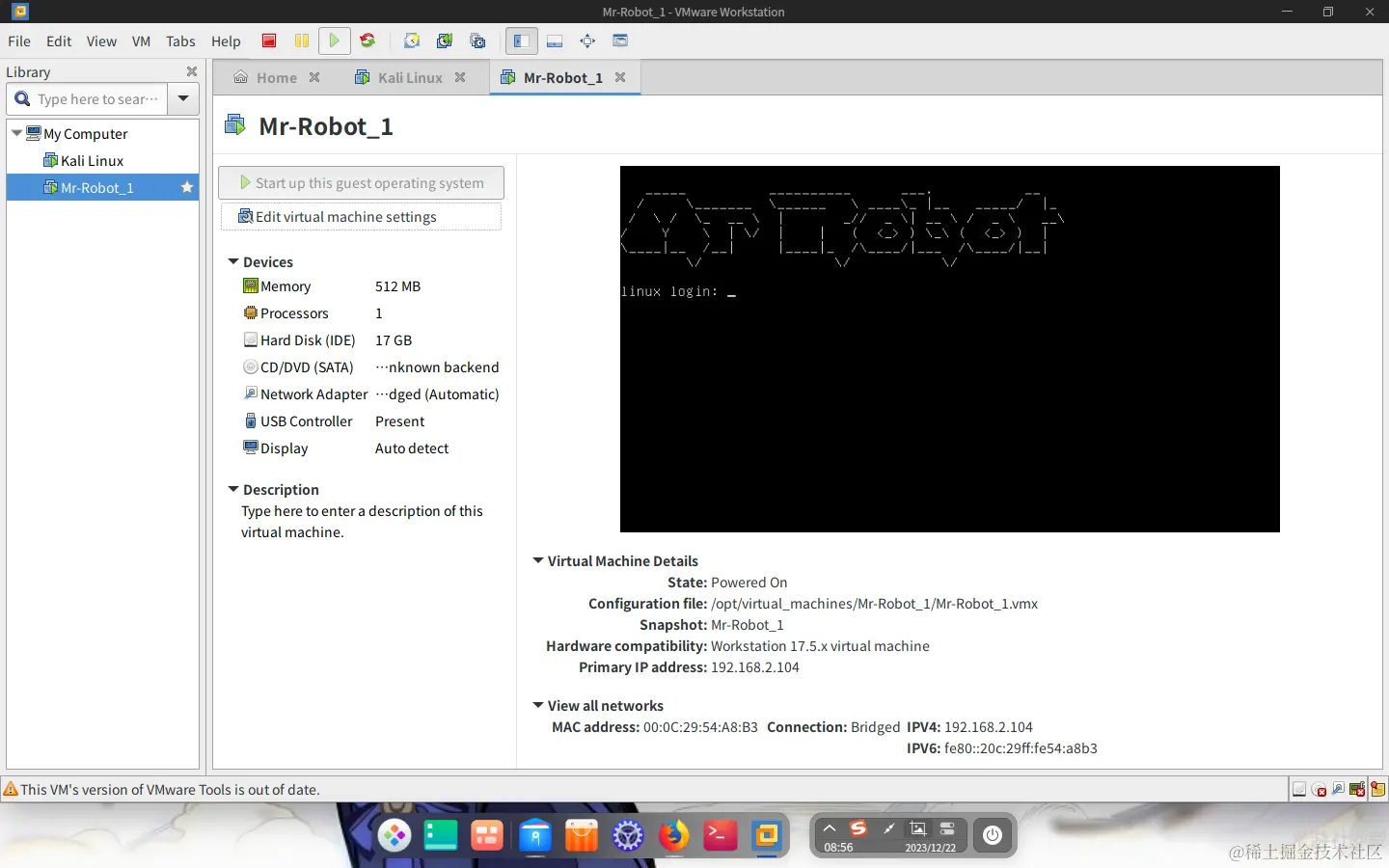
Task: Switch to Unity mode via the window icon
Action: coord(620,41)
